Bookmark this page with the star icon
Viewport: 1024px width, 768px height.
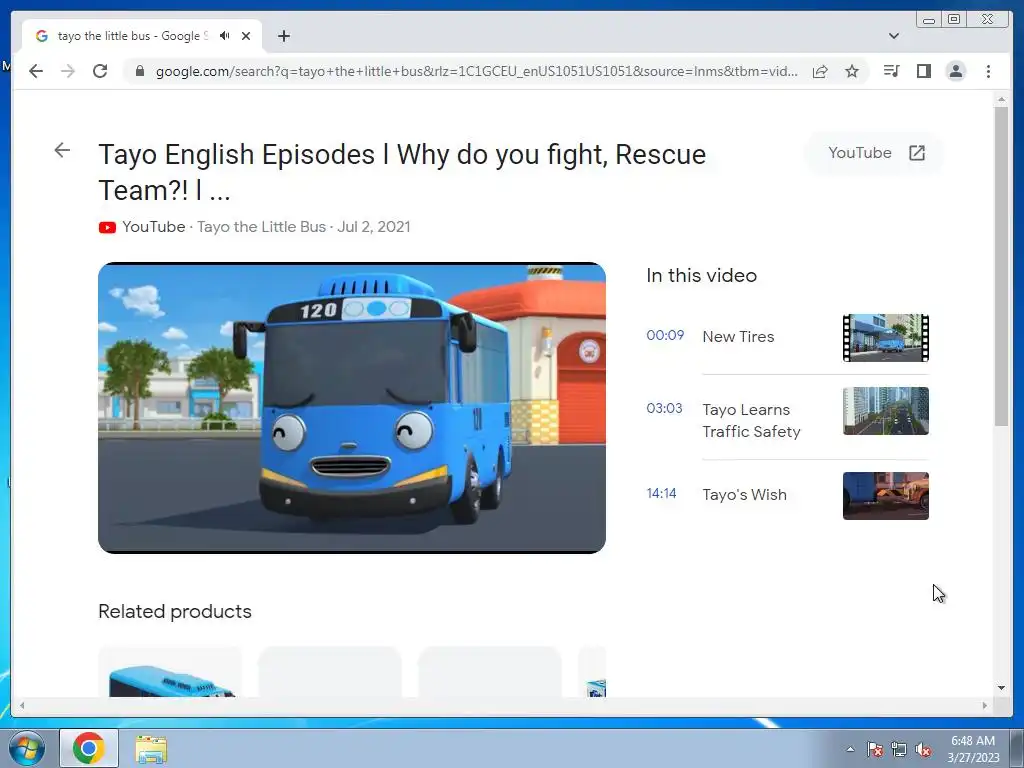[x=852, y=71]
